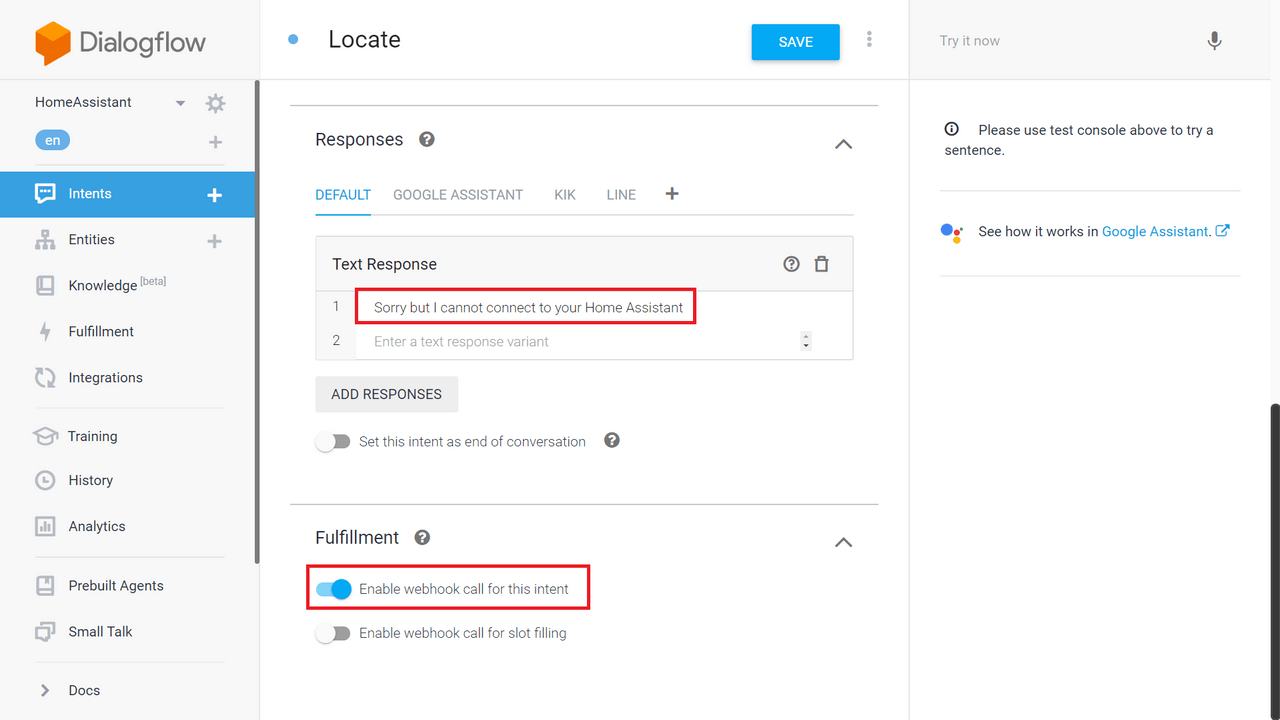The image size is (1280, 720).
Task: Enable webhook call for slot filling
Action: coord(333,633)
